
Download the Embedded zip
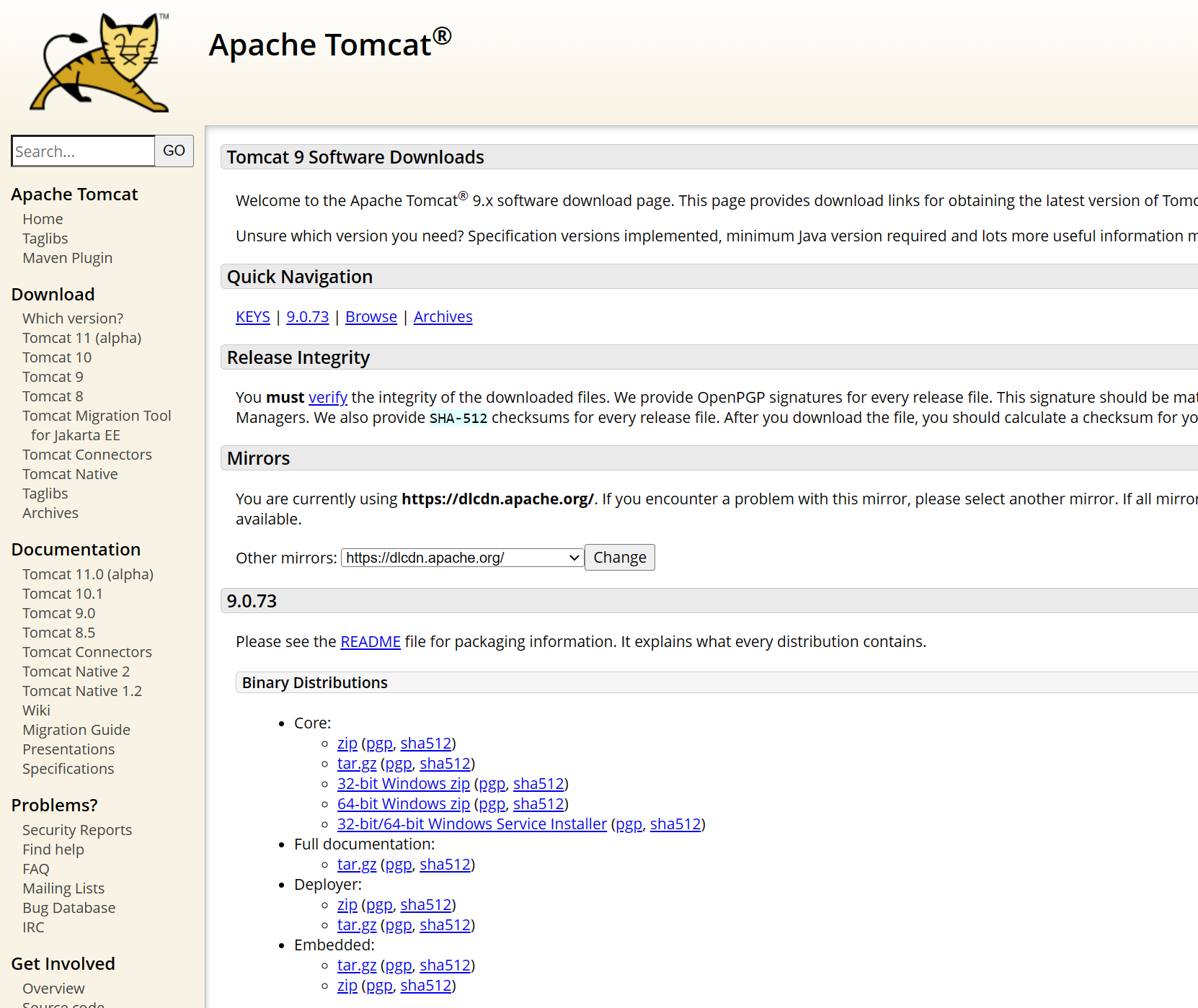click(x=347, y=986)
